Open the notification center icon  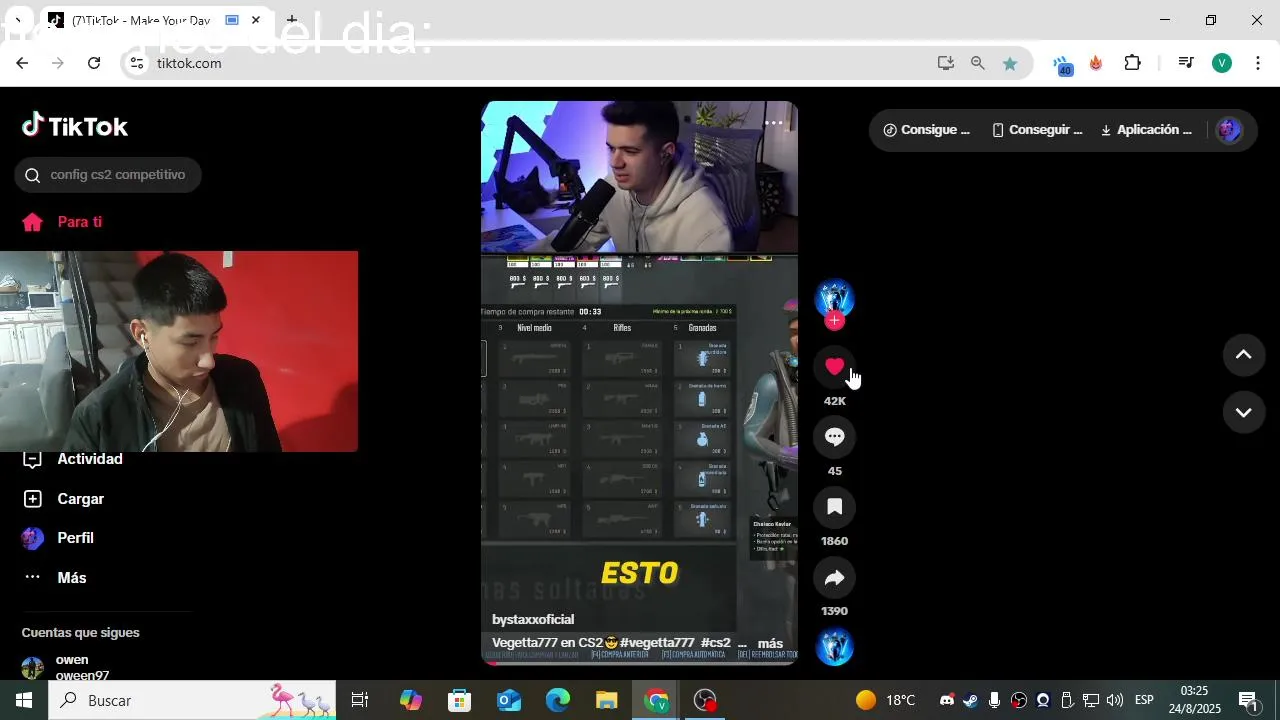(1248, 700)
